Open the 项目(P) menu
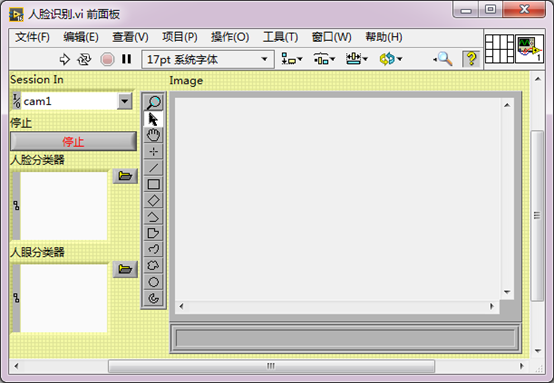 [x=180, y=37]
